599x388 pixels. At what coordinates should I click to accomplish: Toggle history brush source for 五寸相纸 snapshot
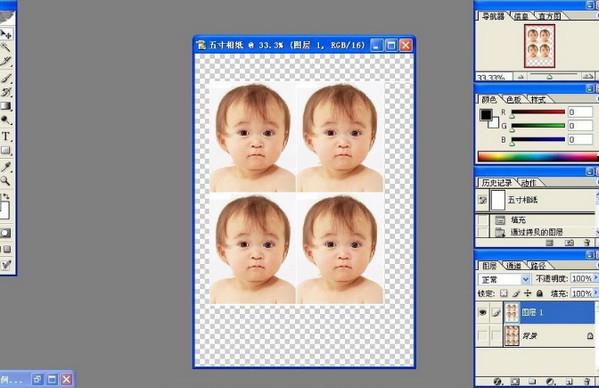(x=482, y=200)
